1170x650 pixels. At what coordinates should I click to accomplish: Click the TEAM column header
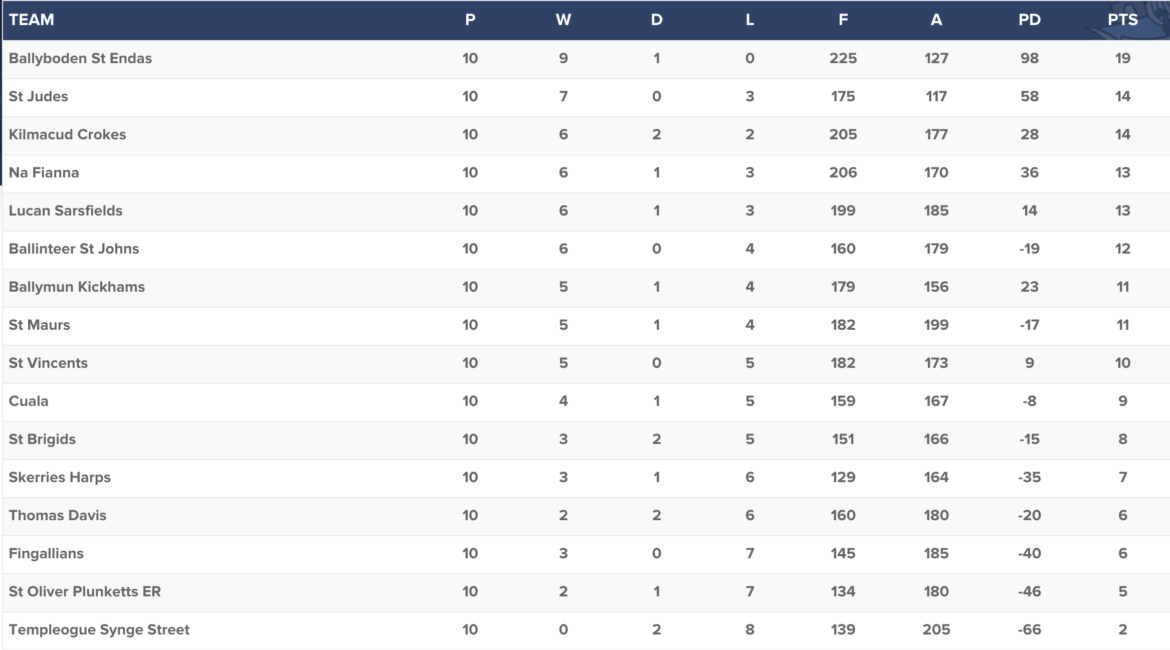point(31,20)
